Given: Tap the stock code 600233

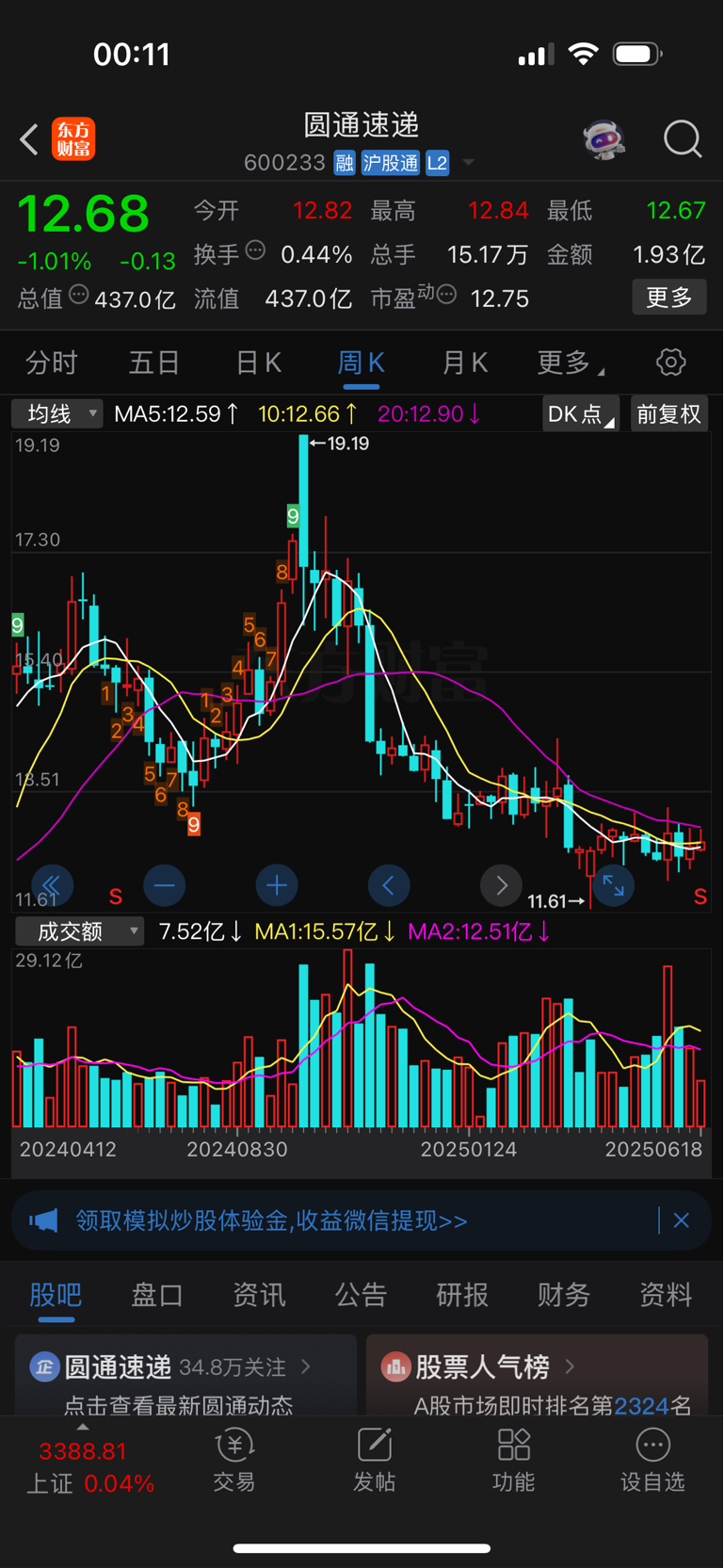Looking at the screenshot, I should click(x=284, y=163).
